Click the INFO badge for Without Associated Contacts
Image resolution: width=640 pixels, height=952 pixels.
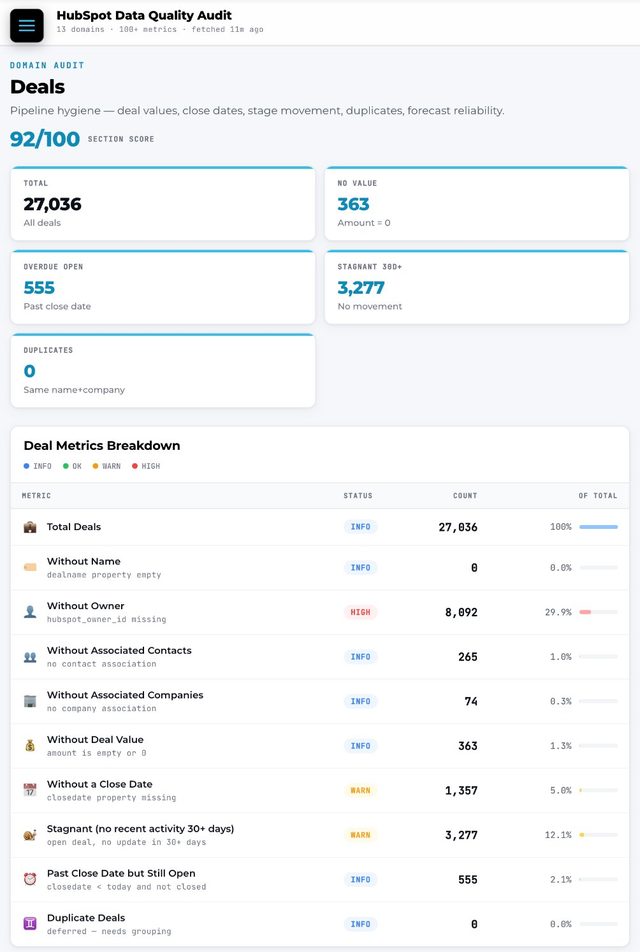360,657
